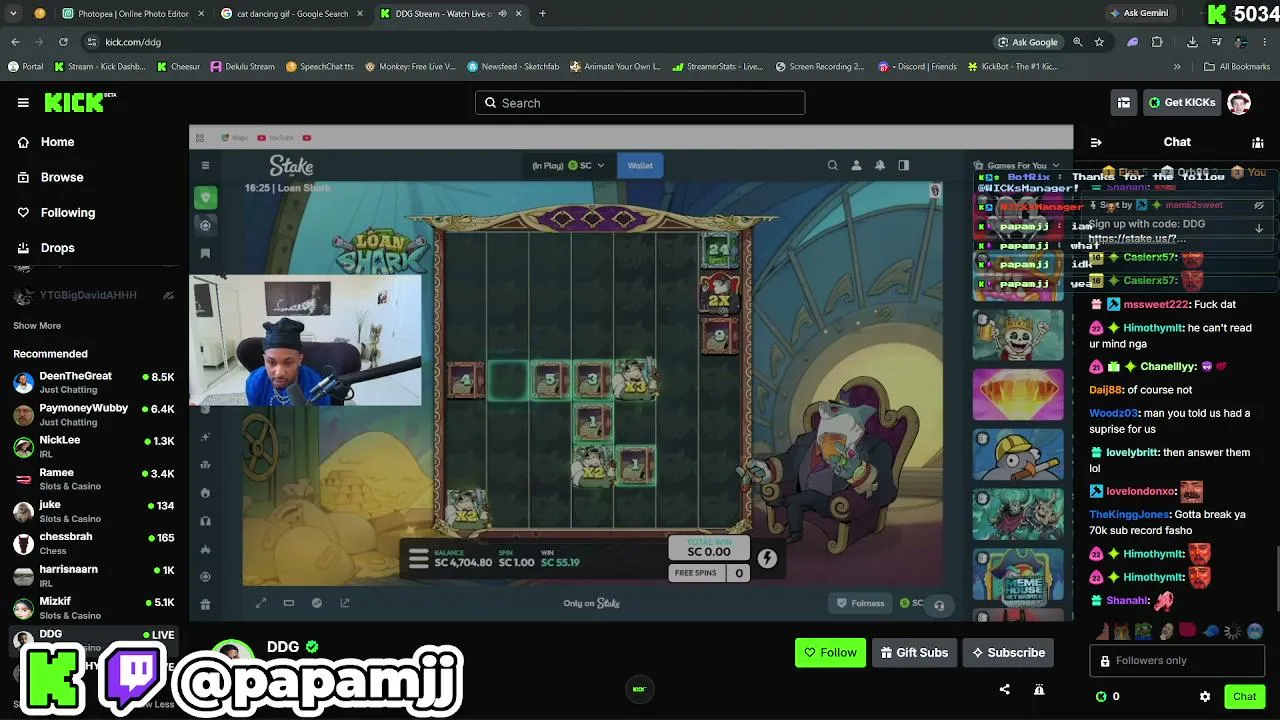Open Chrome's three-dot menu
Viewport: 1280px width, 720px height.
(1266, 42)
